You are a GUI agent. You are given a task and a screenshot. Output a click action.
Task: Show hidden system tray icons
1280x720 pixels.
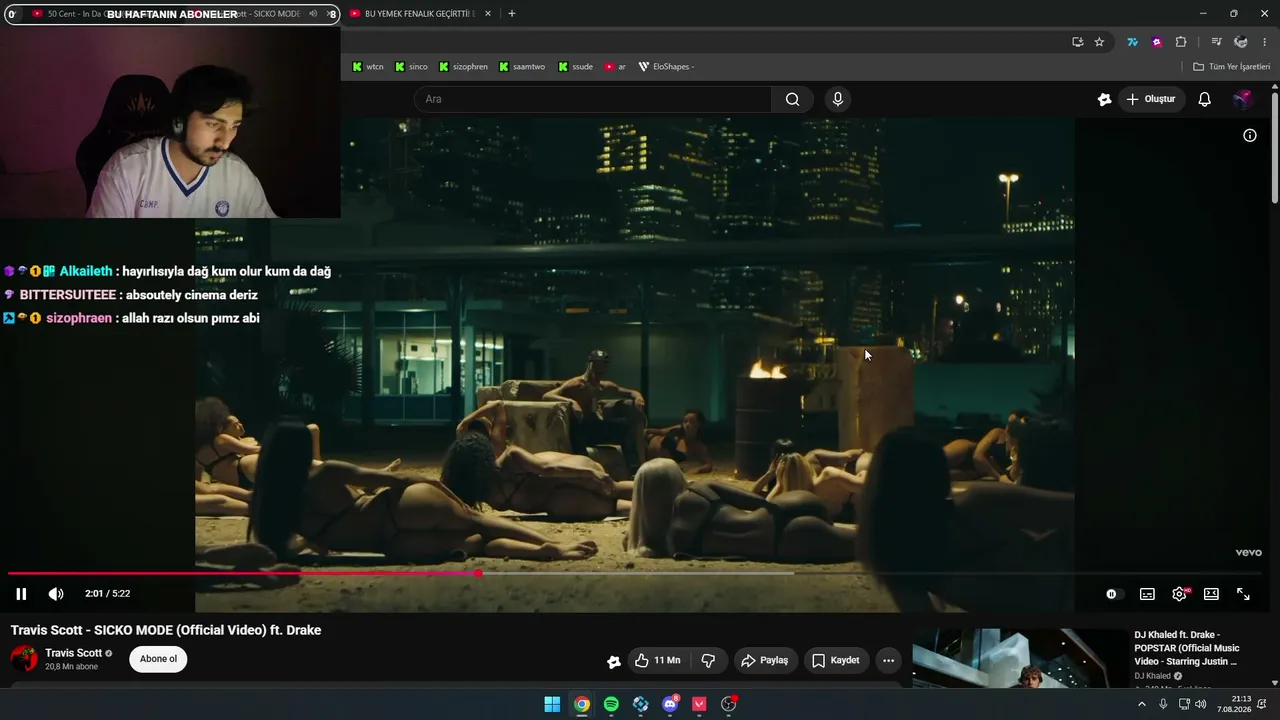pyautogui.click(x=1142, y=704)
